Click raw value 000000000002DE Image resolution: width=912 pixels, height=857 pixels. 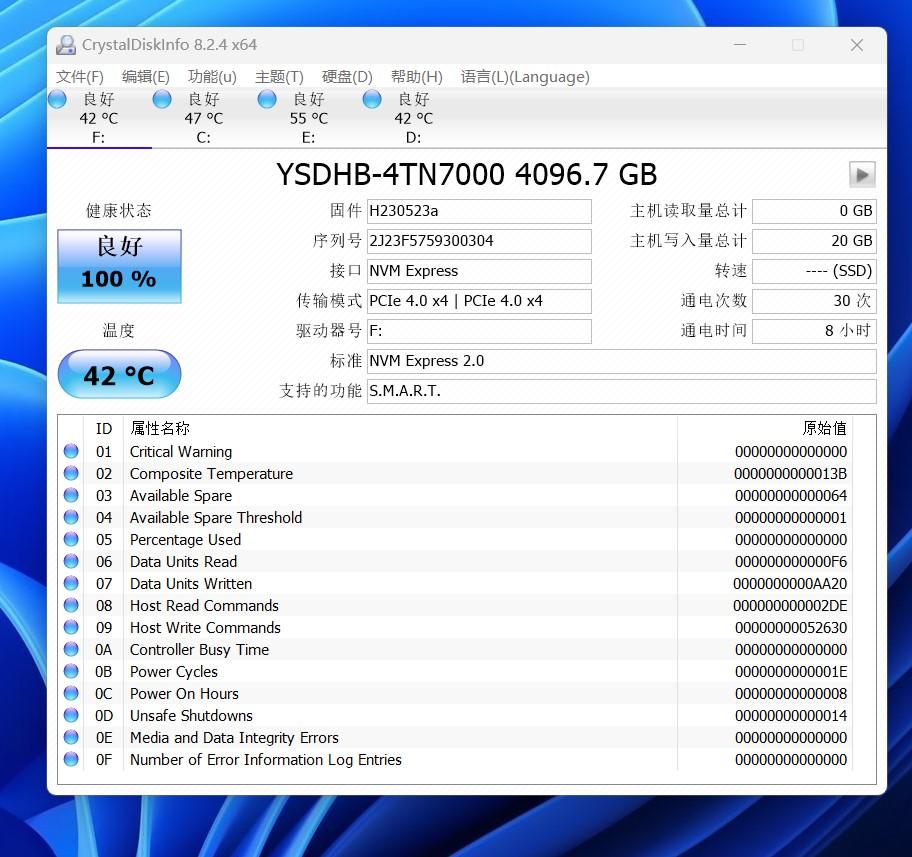tap(790, 606)
